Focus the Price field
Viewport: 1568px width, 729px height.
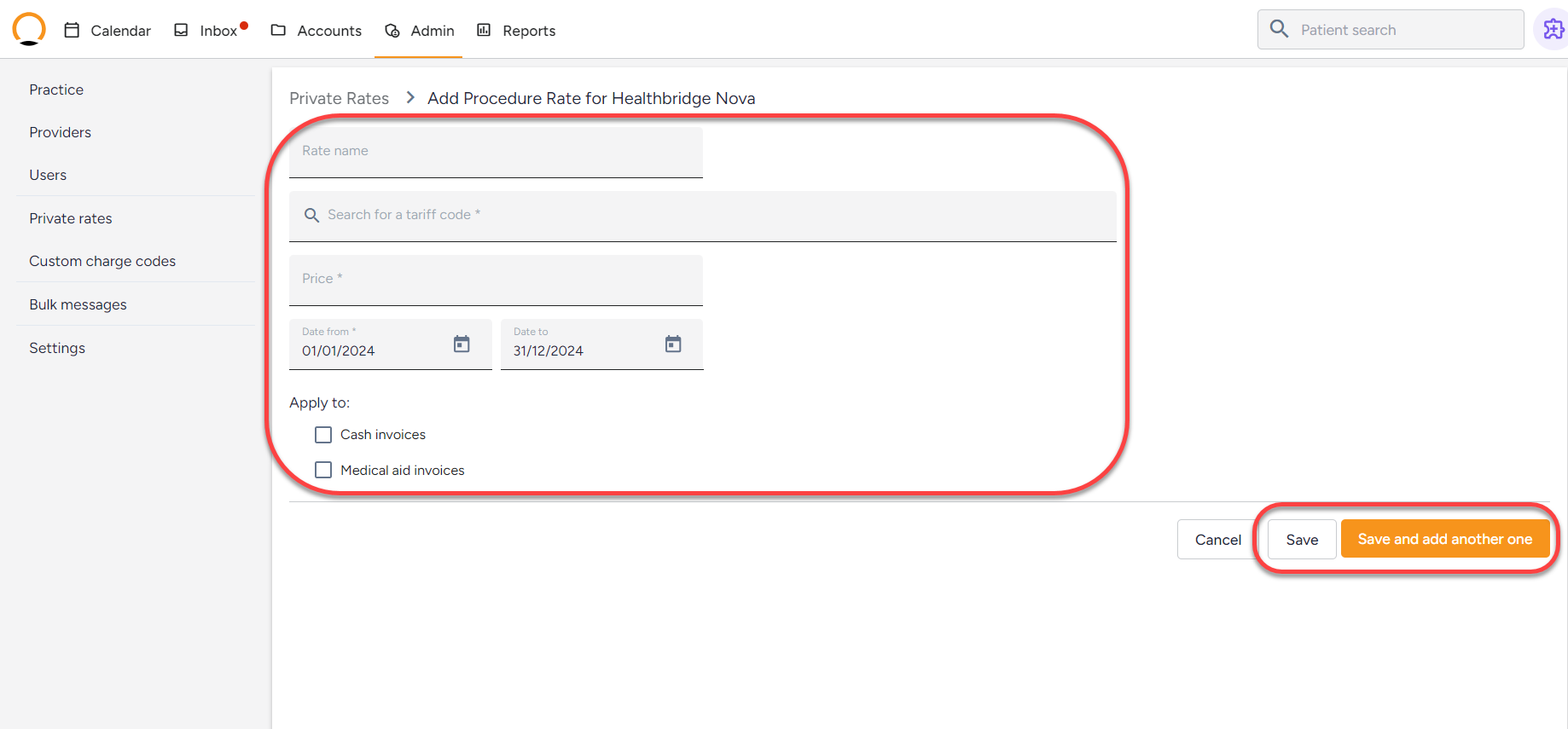[496, 281]
